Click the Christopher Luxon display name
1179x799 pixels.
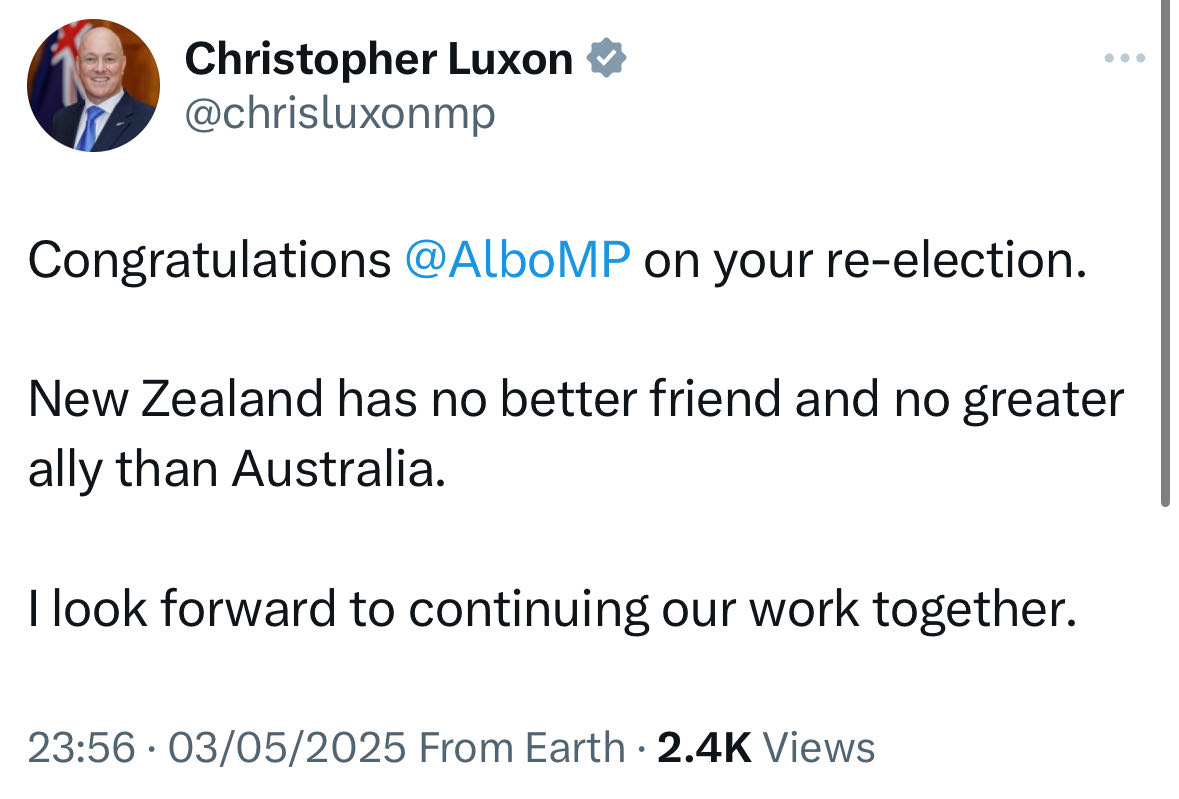click(378, 60)
